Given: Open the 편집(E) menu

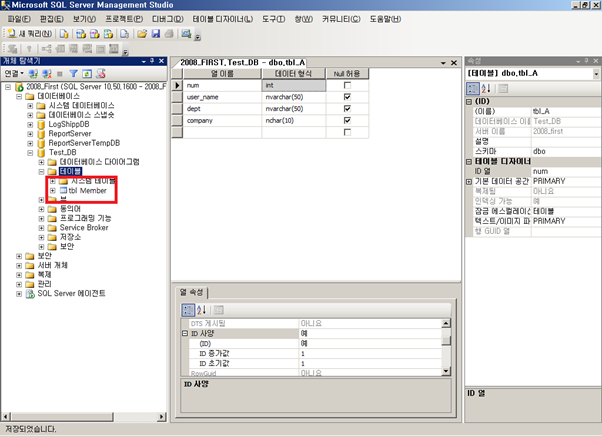Looking at the screenshot, I should (x=52, y=19).
